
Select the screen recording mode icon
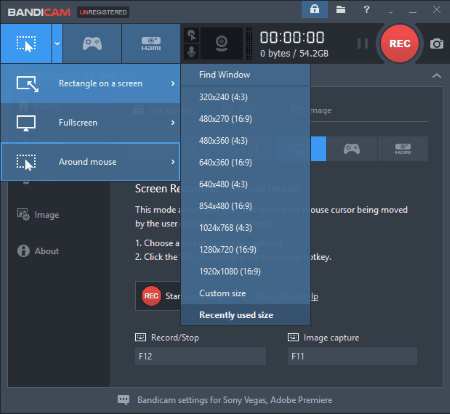pyautogui.click(x=26, y=44)
